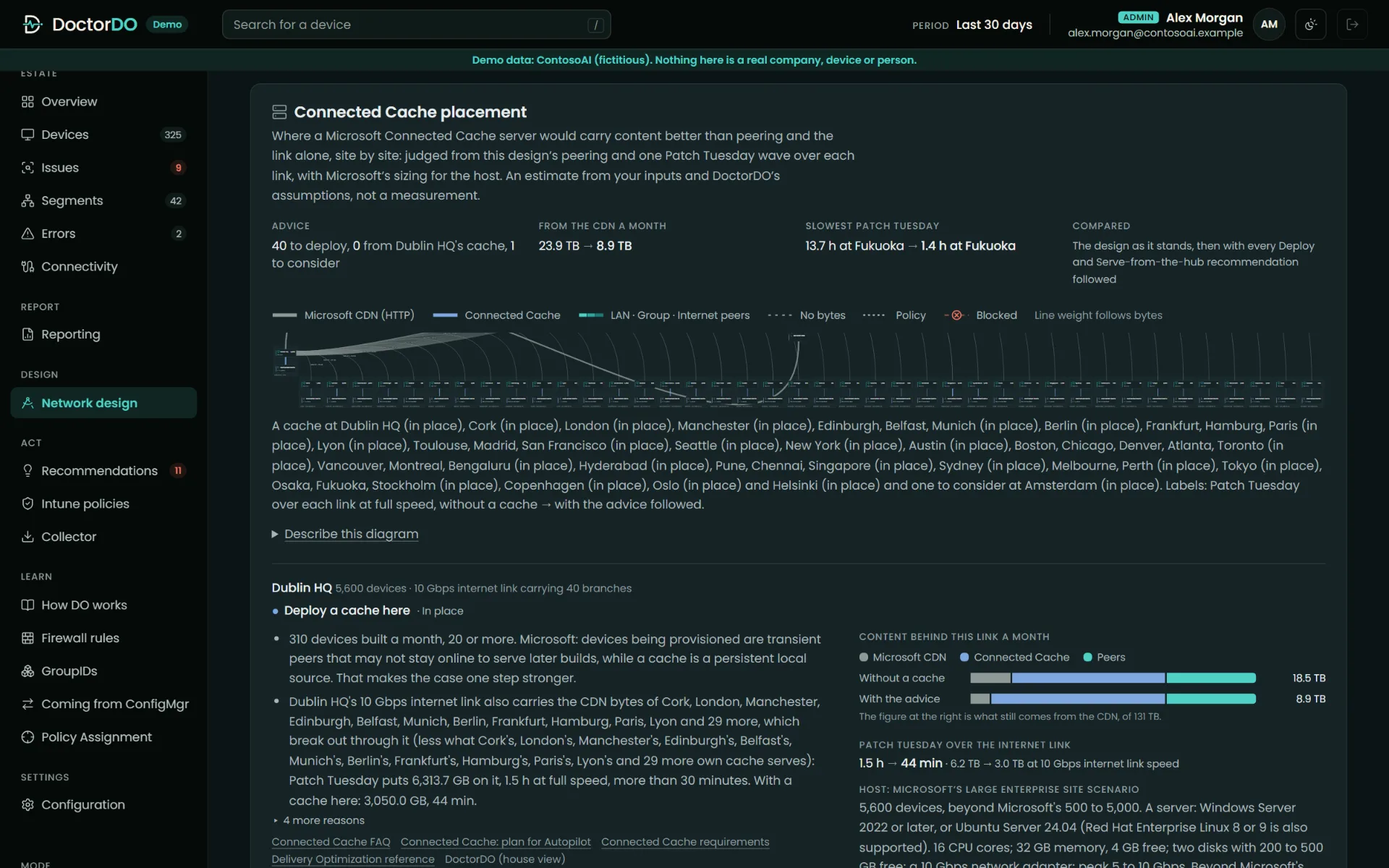Image resolution: width=1389 pixels, height=868 pixels.
Task: Open the Connected Cache requirements link
Action: click(685, 842)
